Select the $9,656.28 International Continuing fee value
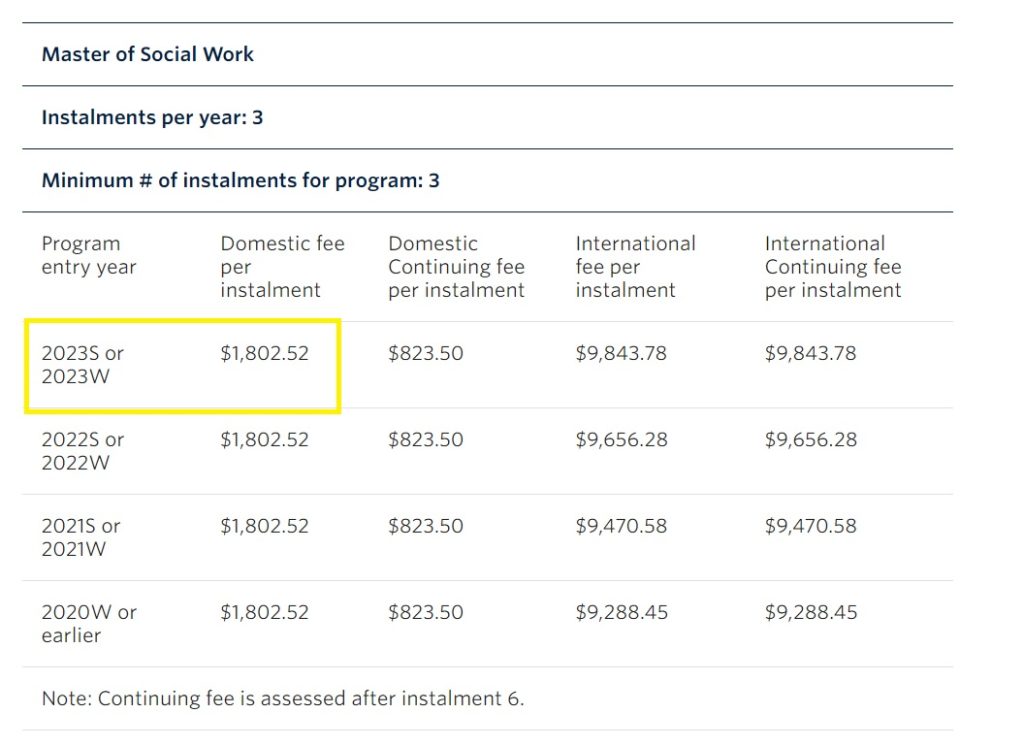Screen dimensions: 1024x746 click(x=811, y=440)
